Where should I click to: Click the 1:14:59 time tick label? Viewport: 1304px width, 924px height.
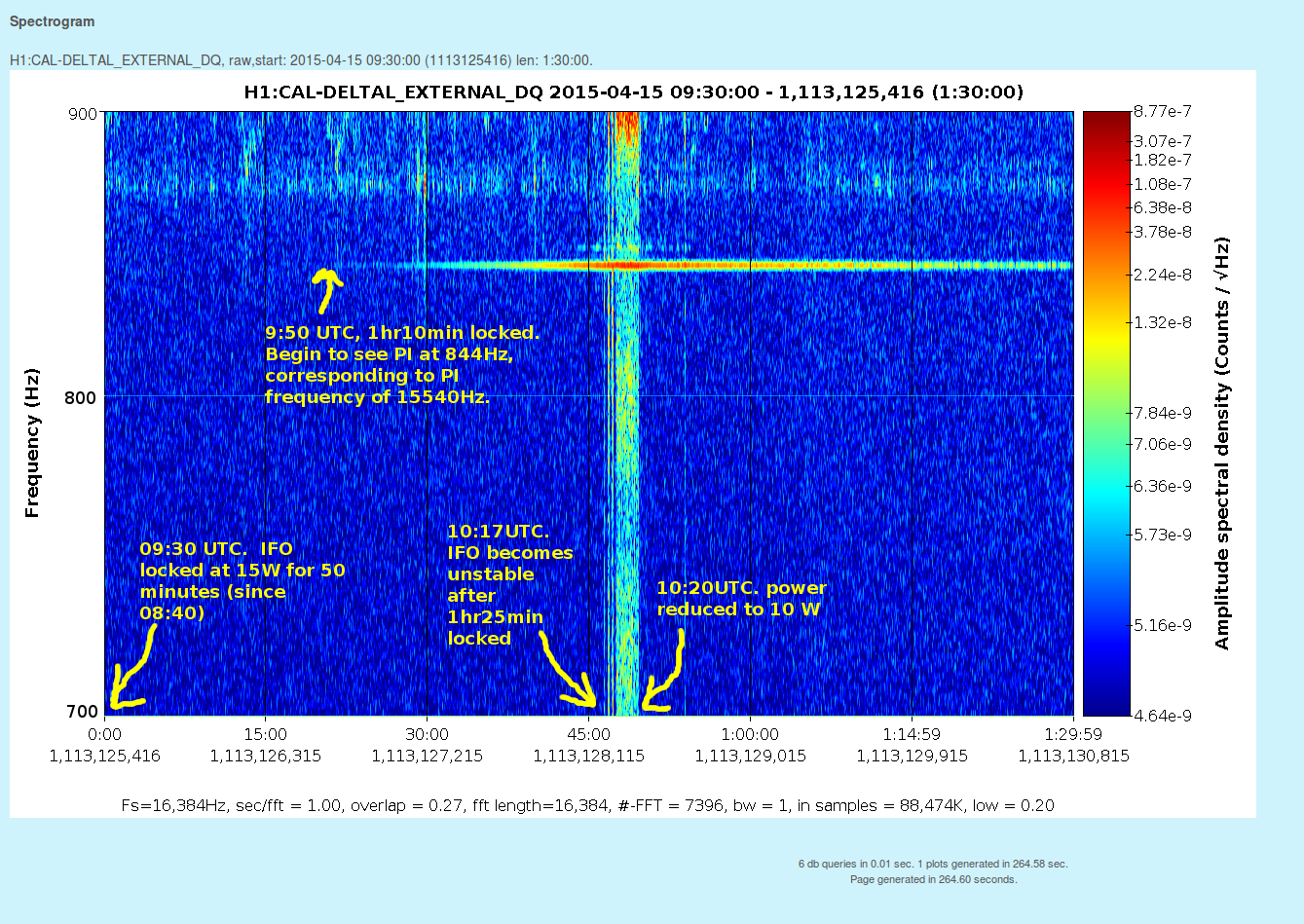(x=912, y=734)
